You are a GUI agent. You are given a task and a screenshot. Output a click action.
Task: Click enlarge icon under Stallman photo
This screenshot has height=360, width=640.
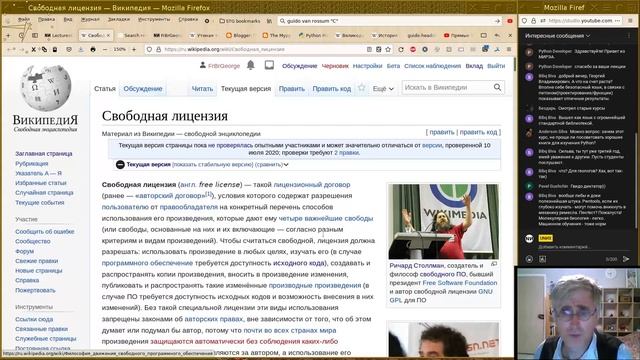coord(494,264)
